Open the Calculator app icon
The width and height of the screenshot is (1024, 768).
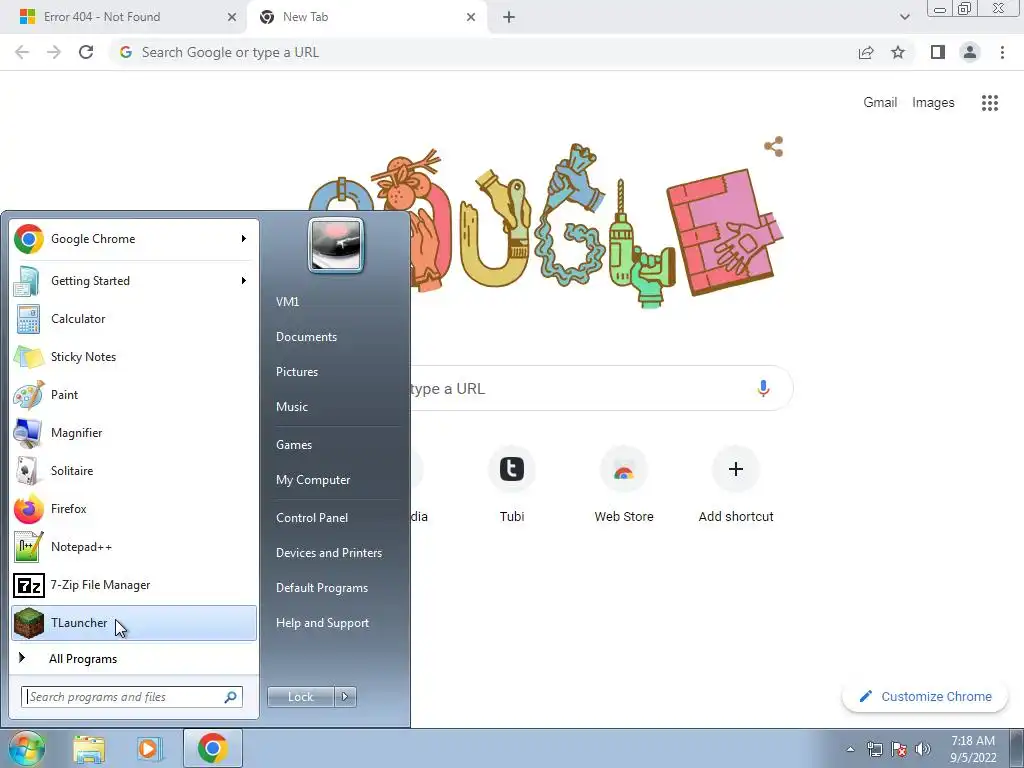(28, 319)
